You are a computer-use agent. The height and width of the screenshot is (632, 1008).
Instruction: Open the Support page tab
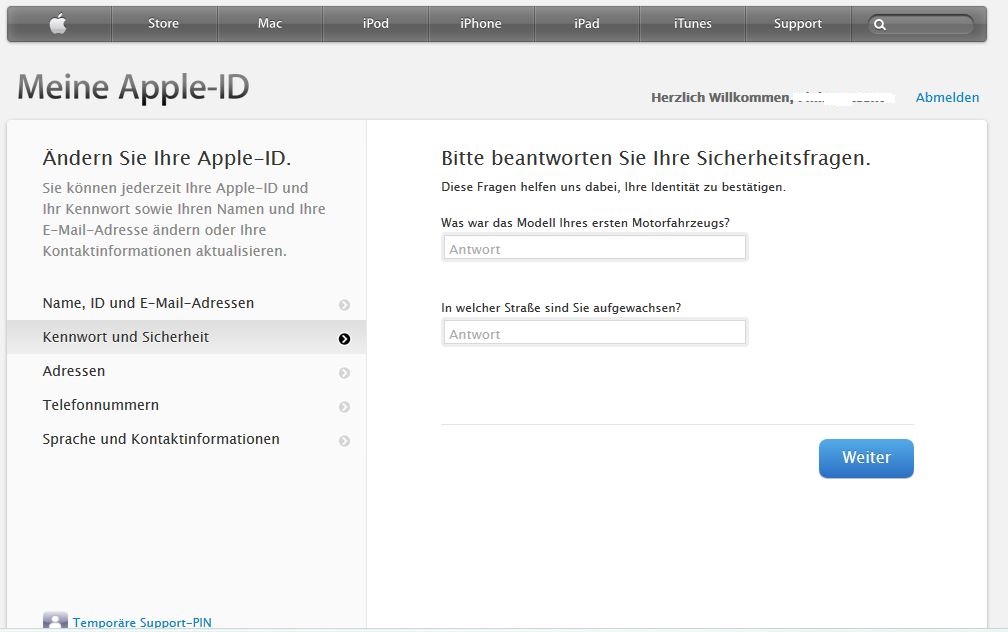point(798,24)
